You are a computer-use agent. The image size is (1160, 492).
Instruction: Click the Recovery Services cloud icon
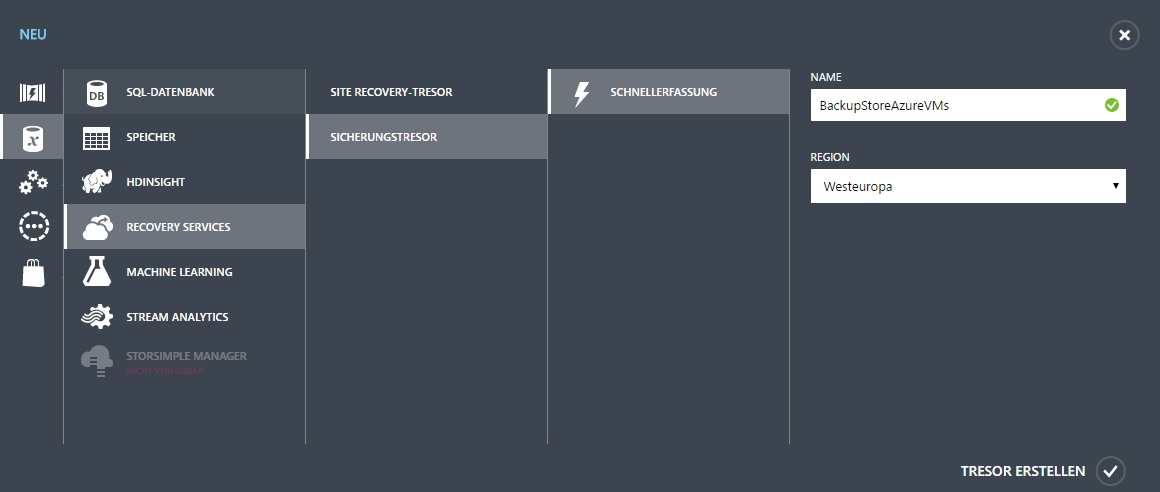pyautogui.click(x=98, y=227)
